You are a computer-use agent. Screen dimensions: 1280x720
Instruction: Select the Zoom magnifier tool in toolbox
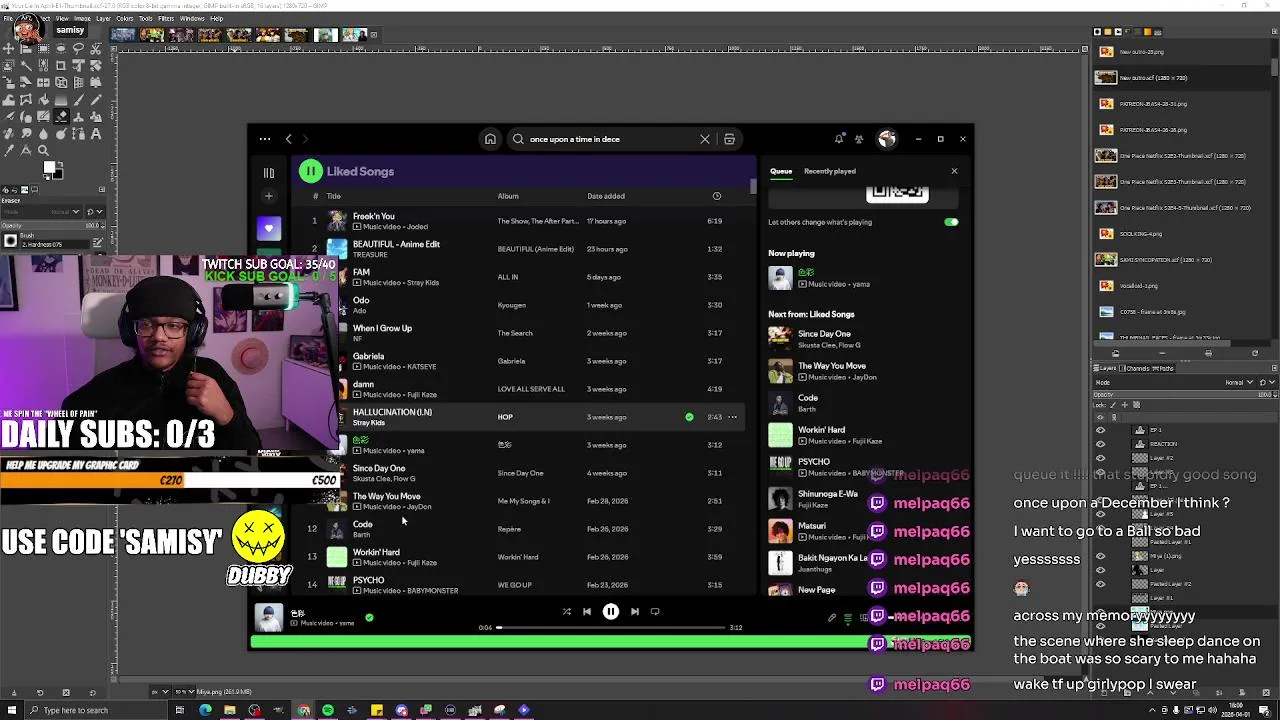click(43, 150)
